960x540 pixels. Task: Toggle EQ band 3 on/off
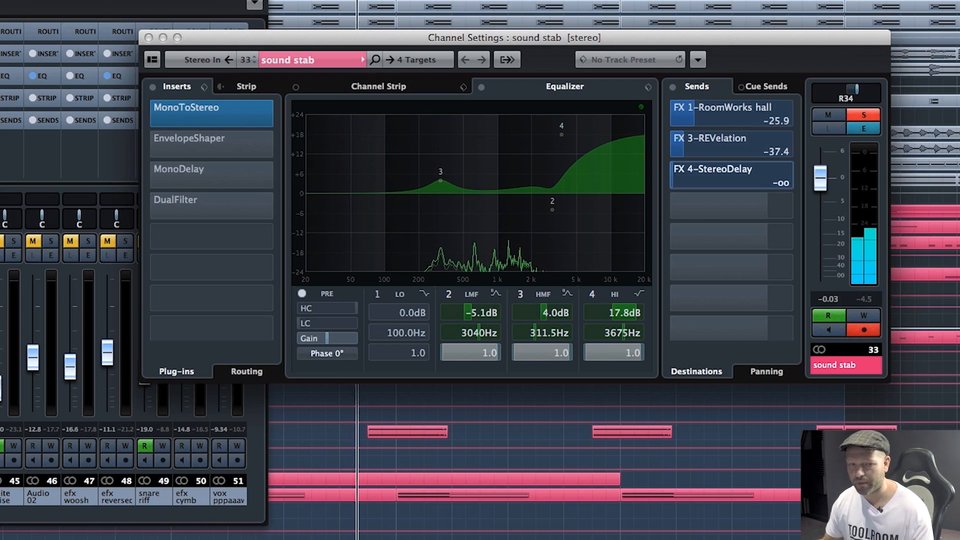click(520, 294)
